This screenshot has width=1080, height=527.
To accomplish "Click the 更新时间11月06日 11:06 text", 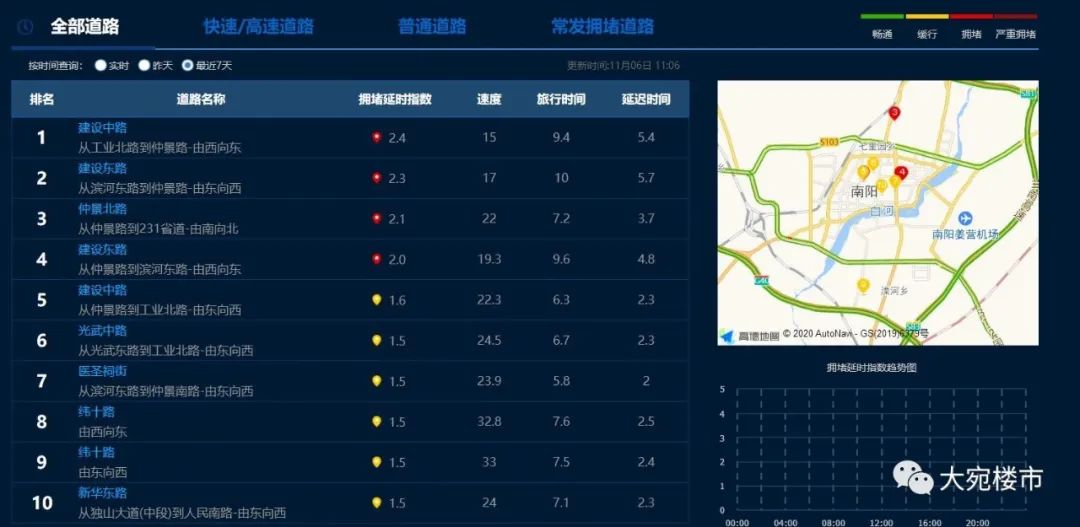I will coord(623,65).
